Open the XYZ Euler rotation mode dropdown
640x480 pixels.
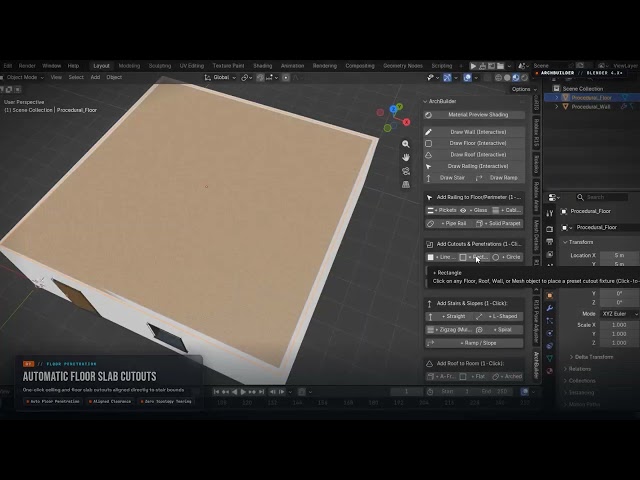pos(619,314)
